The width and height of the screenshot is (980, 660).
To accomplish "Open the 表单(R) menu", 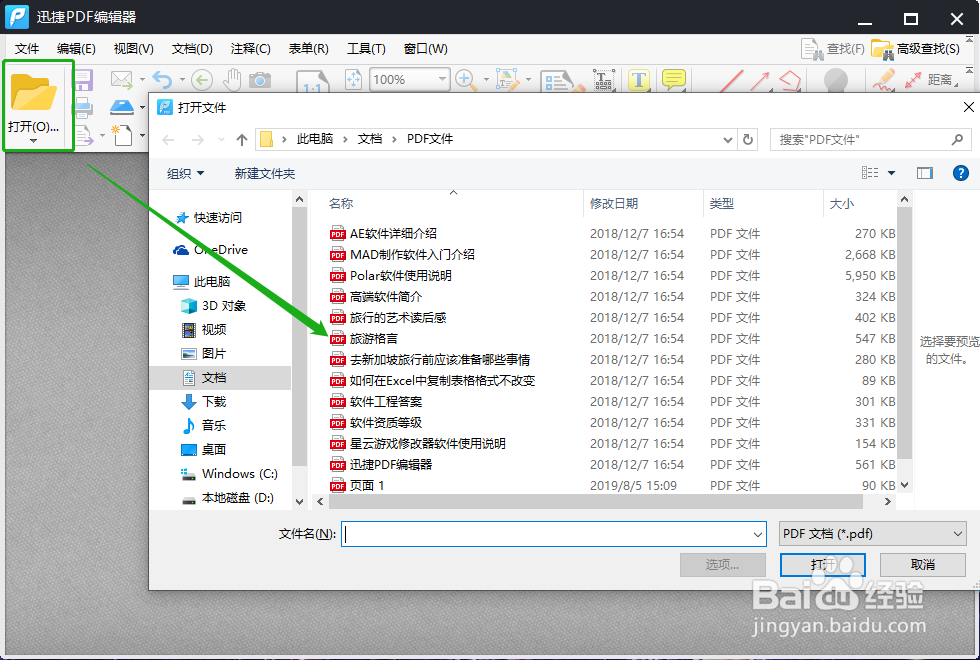I will click(x=309, y=49).
